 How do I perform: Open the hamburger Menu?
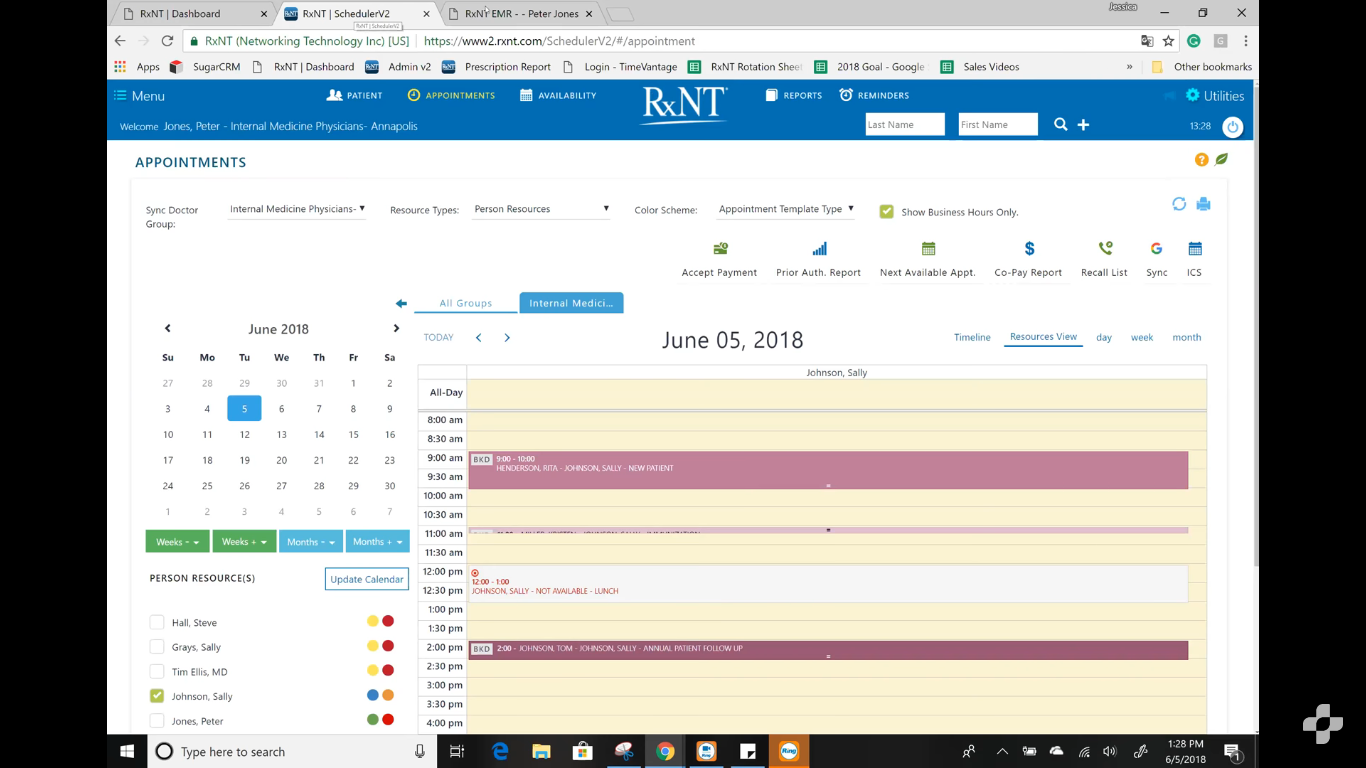139,96
